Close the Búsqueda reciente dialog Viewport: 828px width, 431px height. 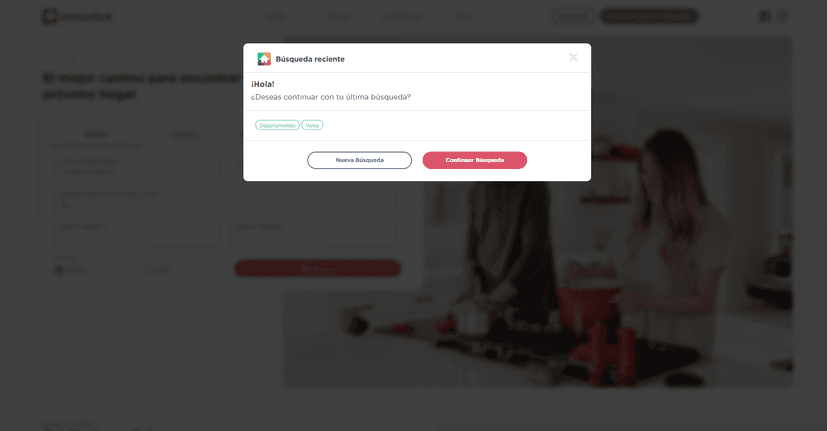point(573,58)
